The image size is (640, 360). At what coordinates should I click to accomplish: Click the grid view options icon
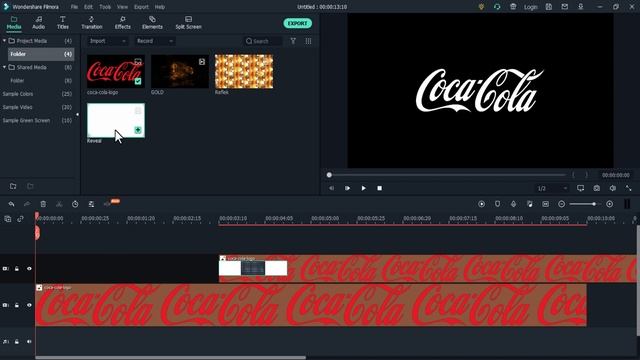pyautogui.click(x=308, y=41)
